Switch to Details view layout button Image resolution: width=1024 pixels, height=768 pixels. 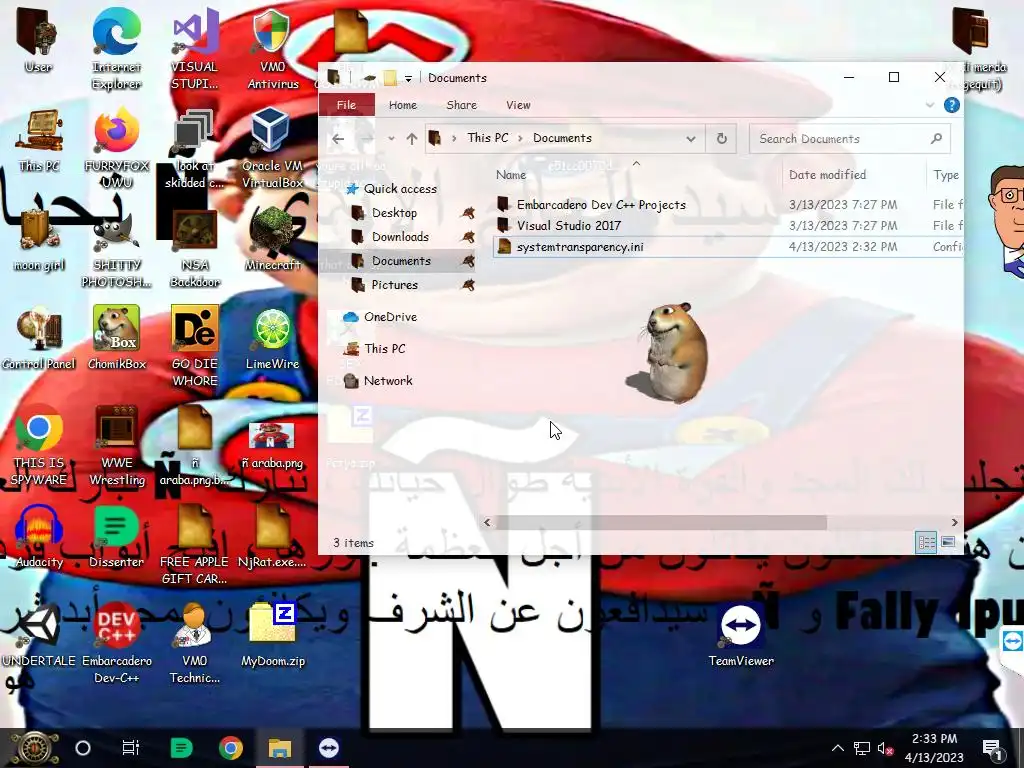[x=926, y=542]
